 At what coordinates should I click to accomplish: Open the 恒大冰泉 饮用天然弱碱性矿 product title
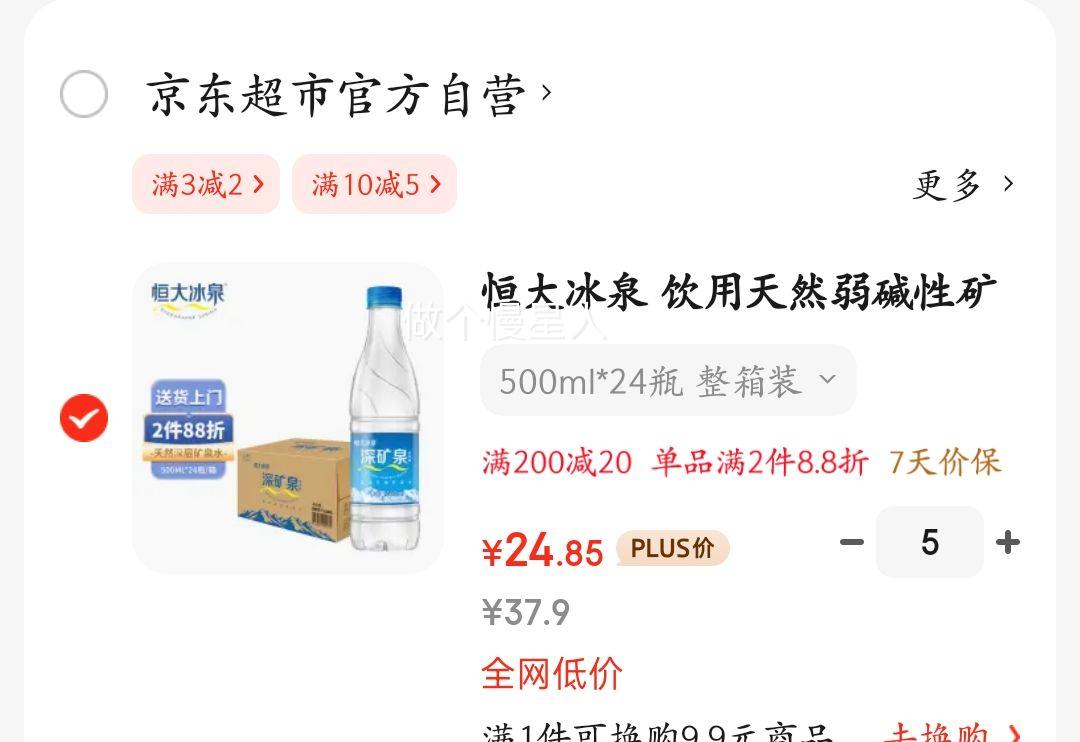point(739,292)
